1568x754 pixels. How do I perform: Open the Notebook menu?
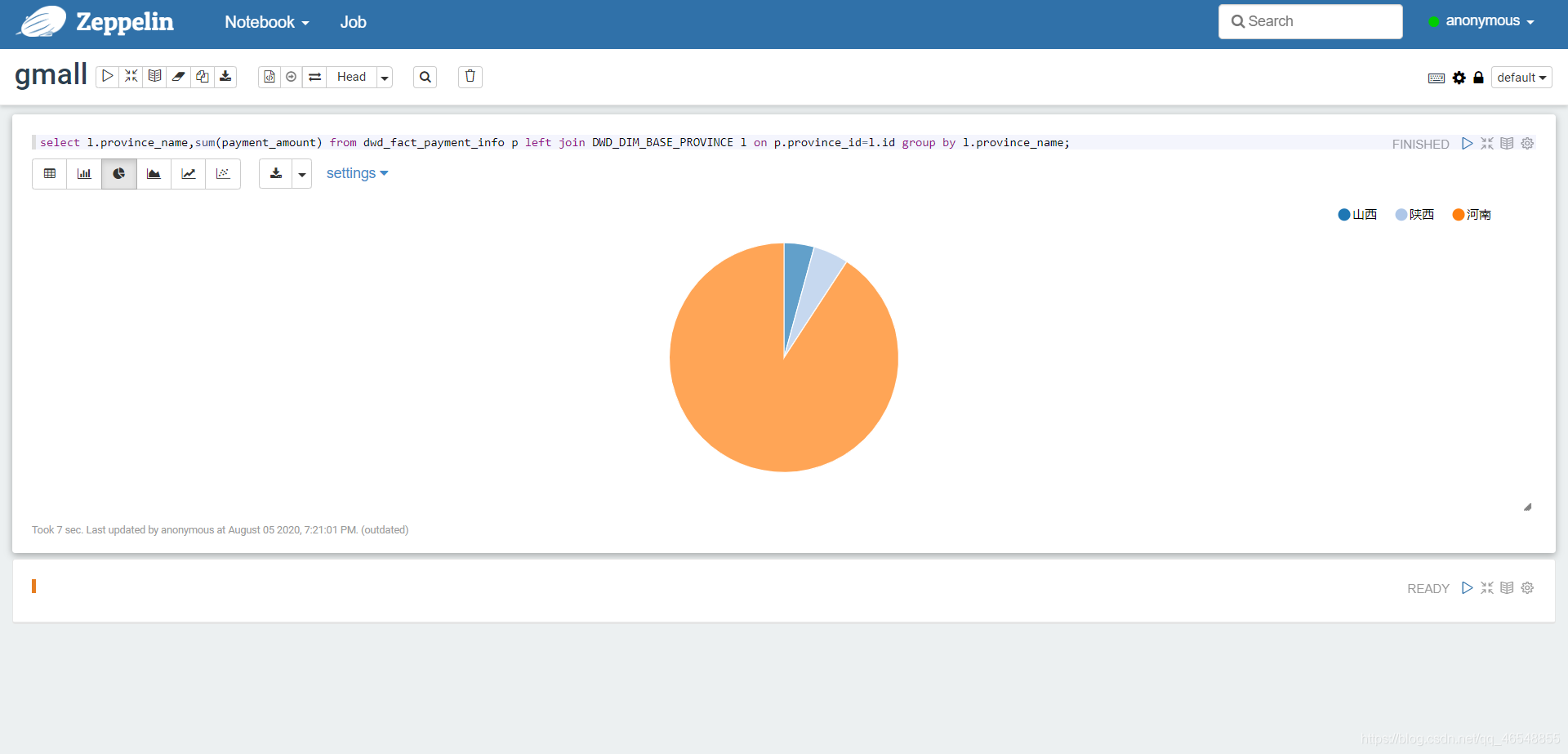267,23
